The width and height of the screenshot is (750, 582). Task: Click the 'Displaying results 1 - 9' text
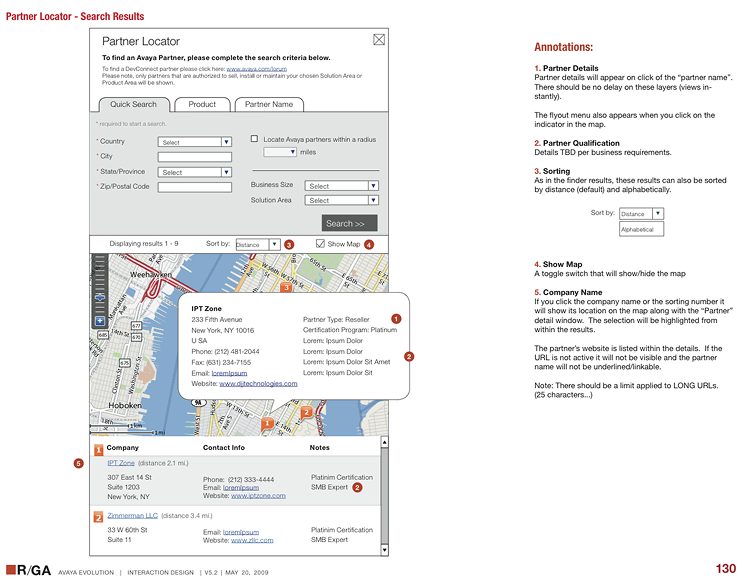[x=144, y=243]
